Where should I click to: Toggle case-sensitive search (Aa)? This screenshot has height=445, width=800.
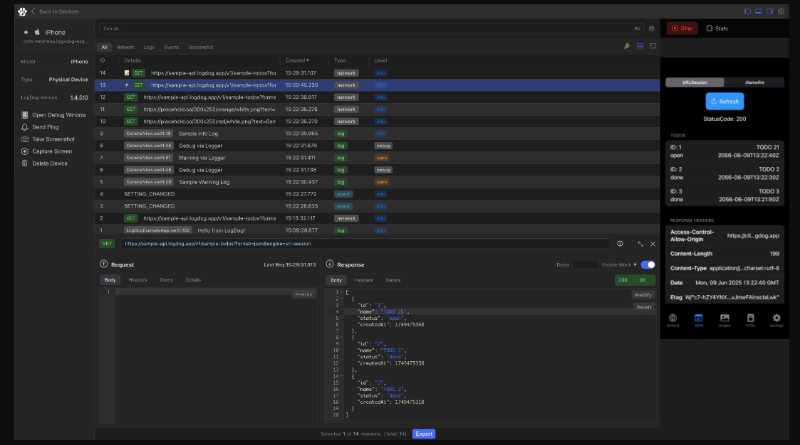pos(638,29)
